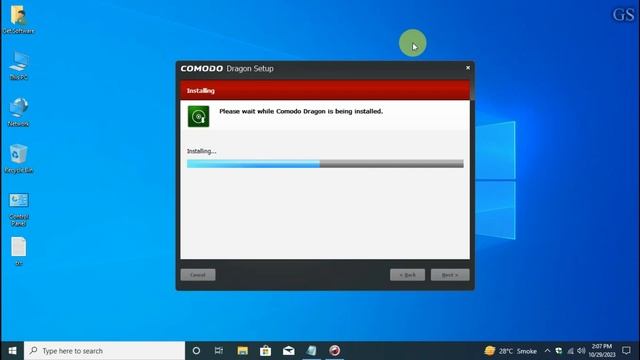
Task: Click the Installing... status text
Action: (202, 151)
